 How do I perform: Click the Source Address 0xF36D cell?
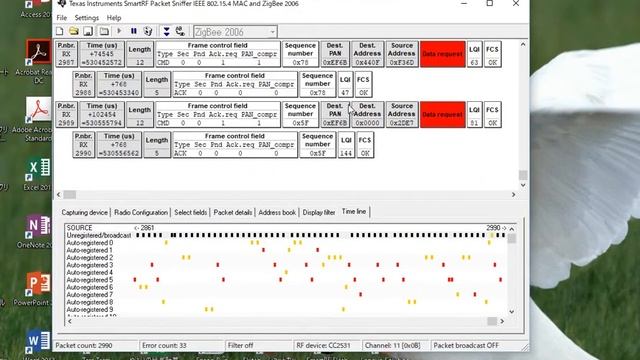(402, 54)
